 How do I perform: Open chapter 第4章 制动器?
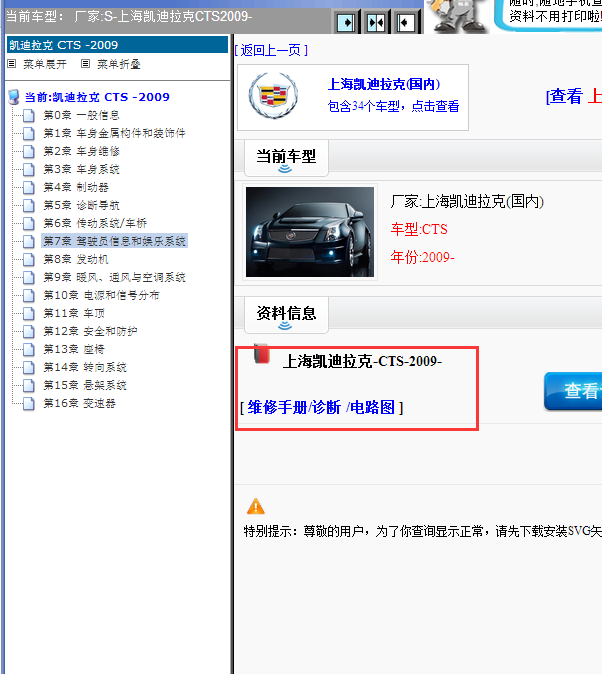(76, 187)
